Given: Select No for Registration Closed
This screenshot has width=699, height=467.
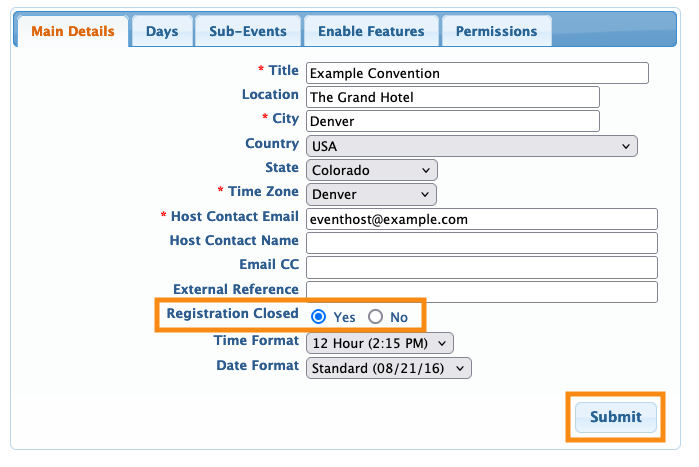Looking at the screenshot, I should [x=376, y=317].
